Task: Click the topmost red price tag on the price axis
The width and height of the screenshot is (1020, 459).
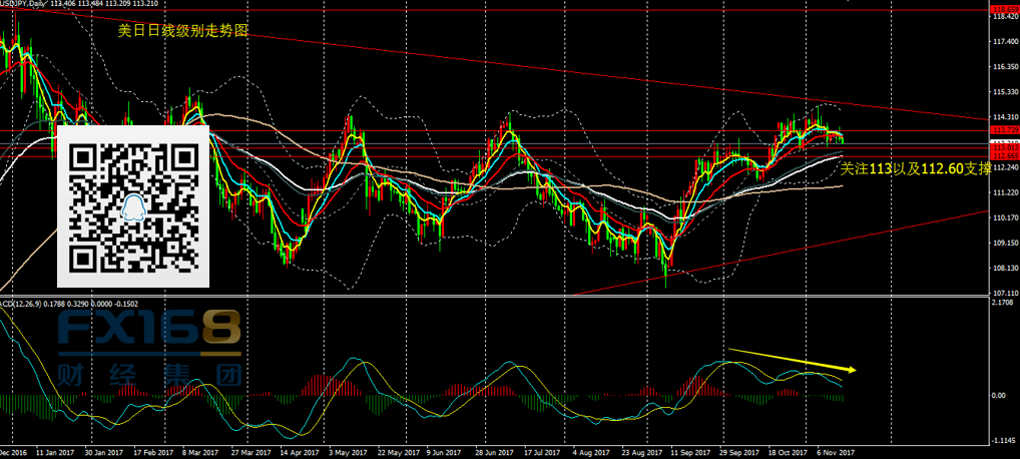Action: tap(1004, 10)
